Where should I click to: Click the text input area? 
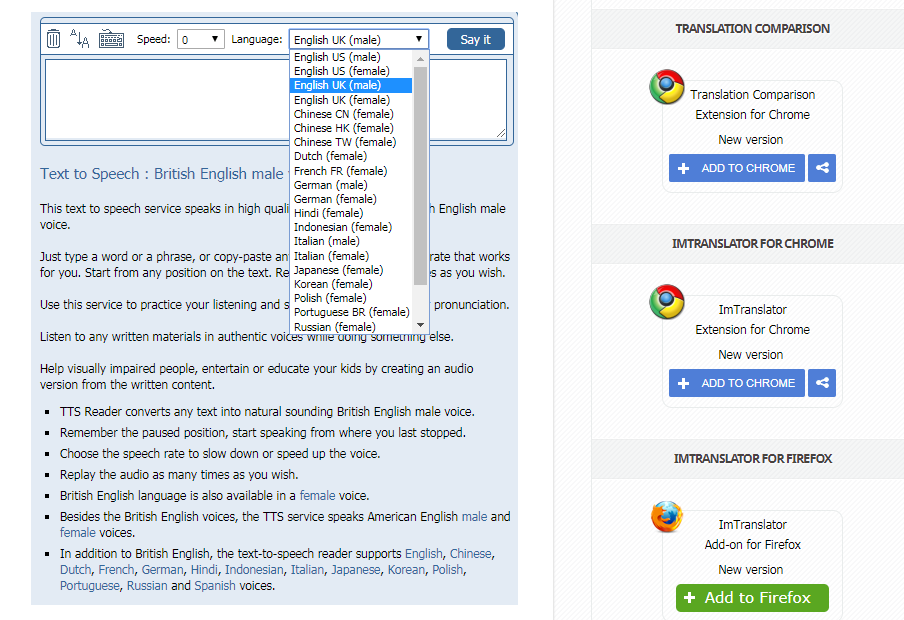[276, 100]
